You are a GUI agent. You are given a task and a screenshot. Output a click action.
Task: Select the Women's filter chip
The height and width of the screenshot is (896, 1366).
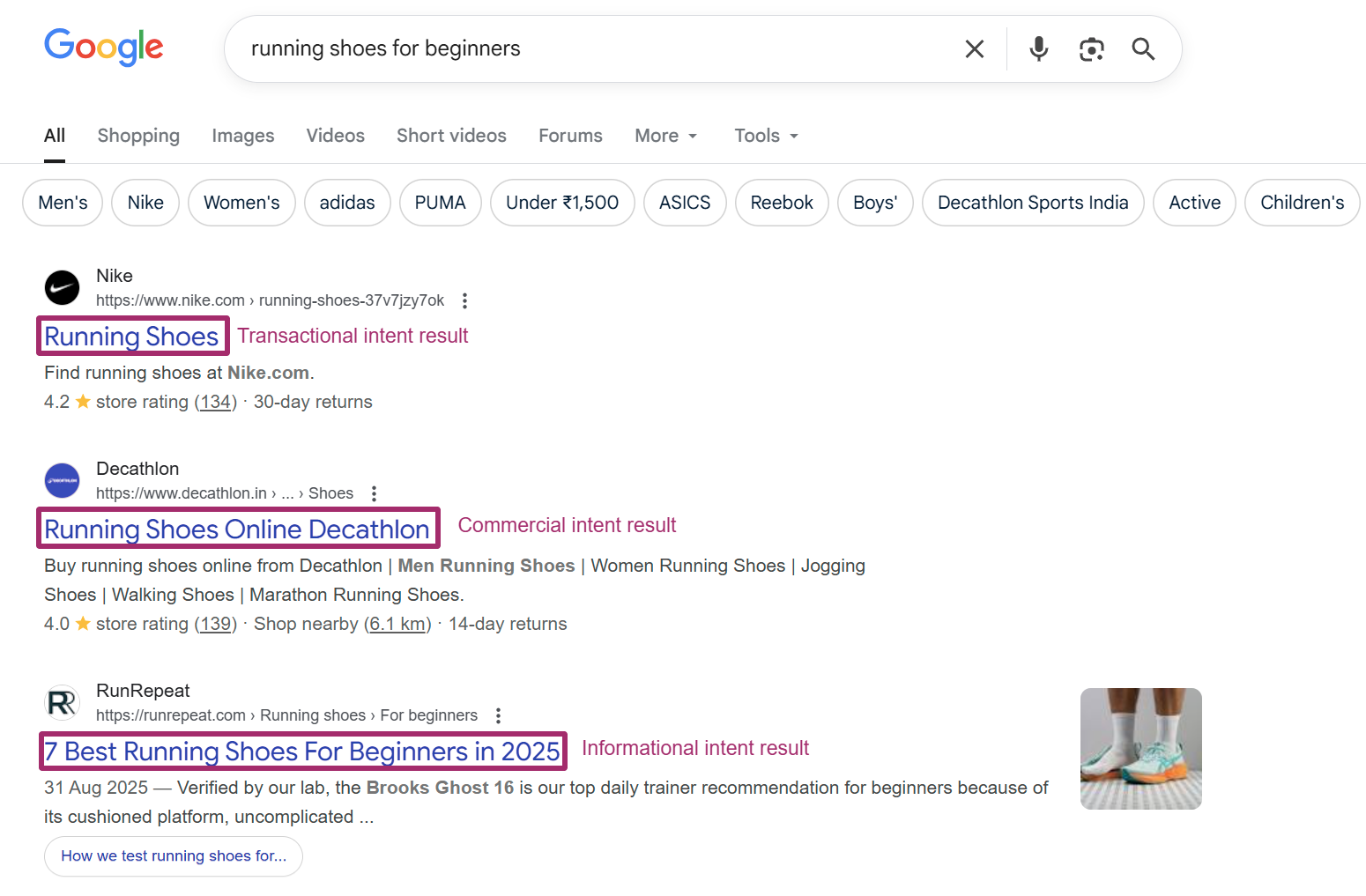241,203
